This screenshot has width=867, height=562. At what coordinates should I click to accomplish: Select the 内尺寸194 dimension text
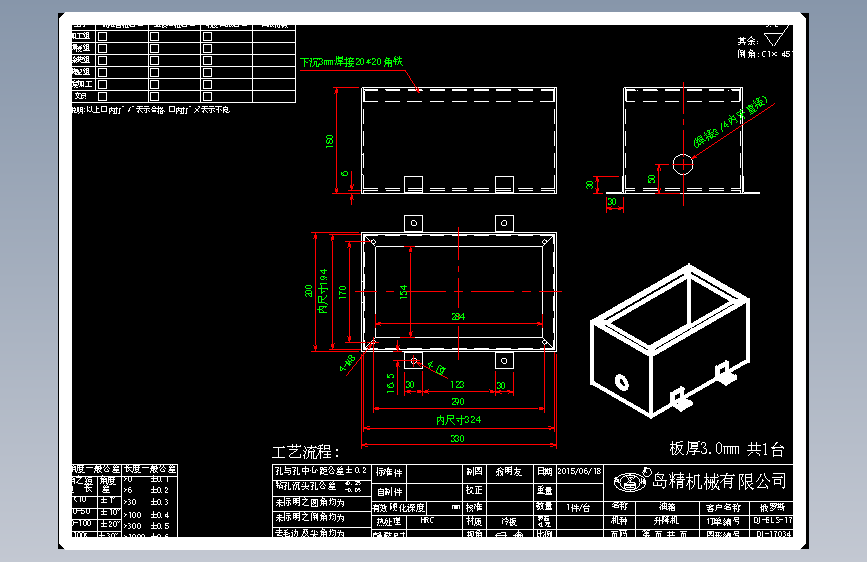click(323, 291)
